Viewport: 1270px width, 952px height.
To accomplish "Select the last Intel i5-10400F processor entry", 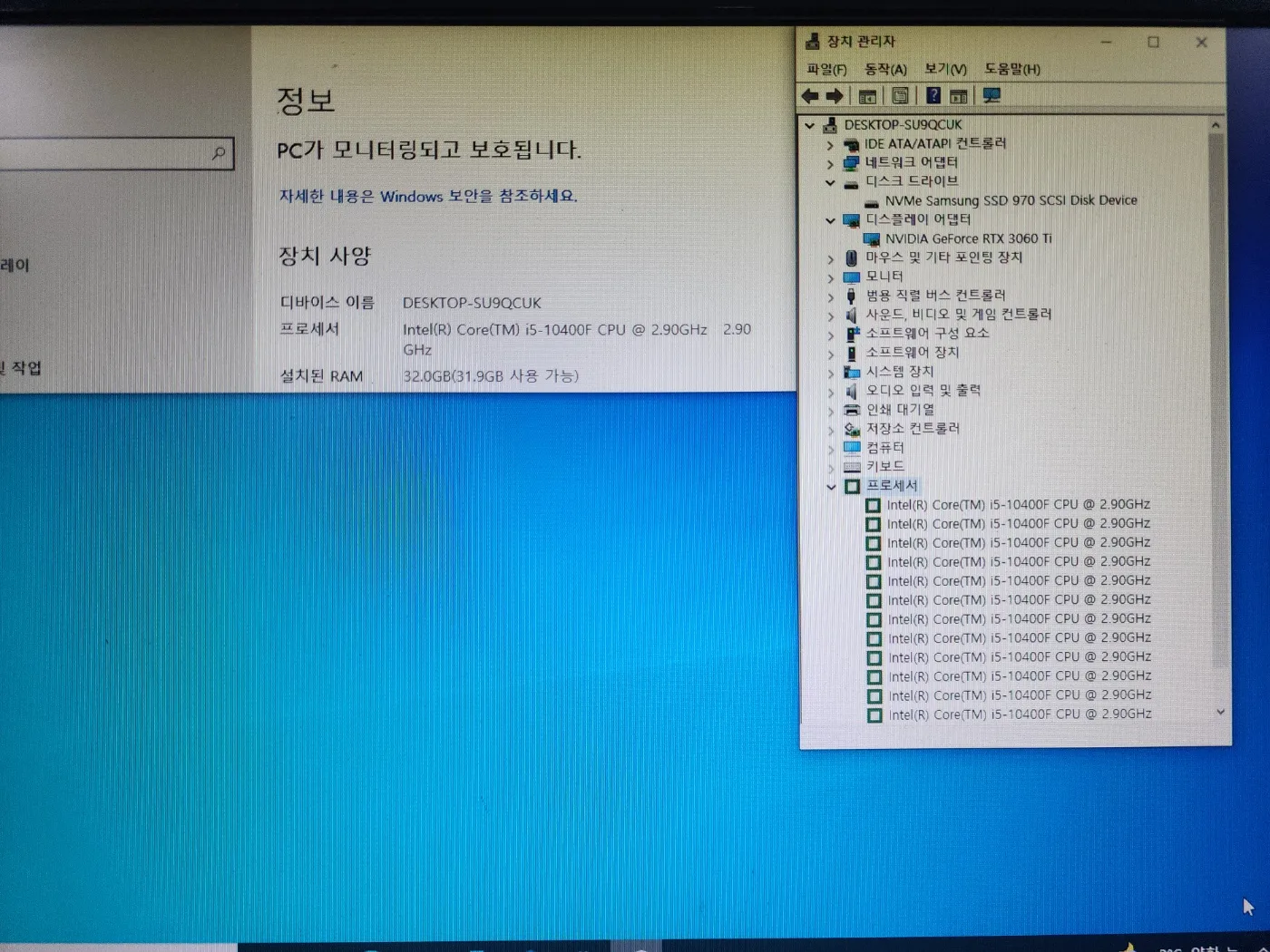I will (x=1020, y=714).
